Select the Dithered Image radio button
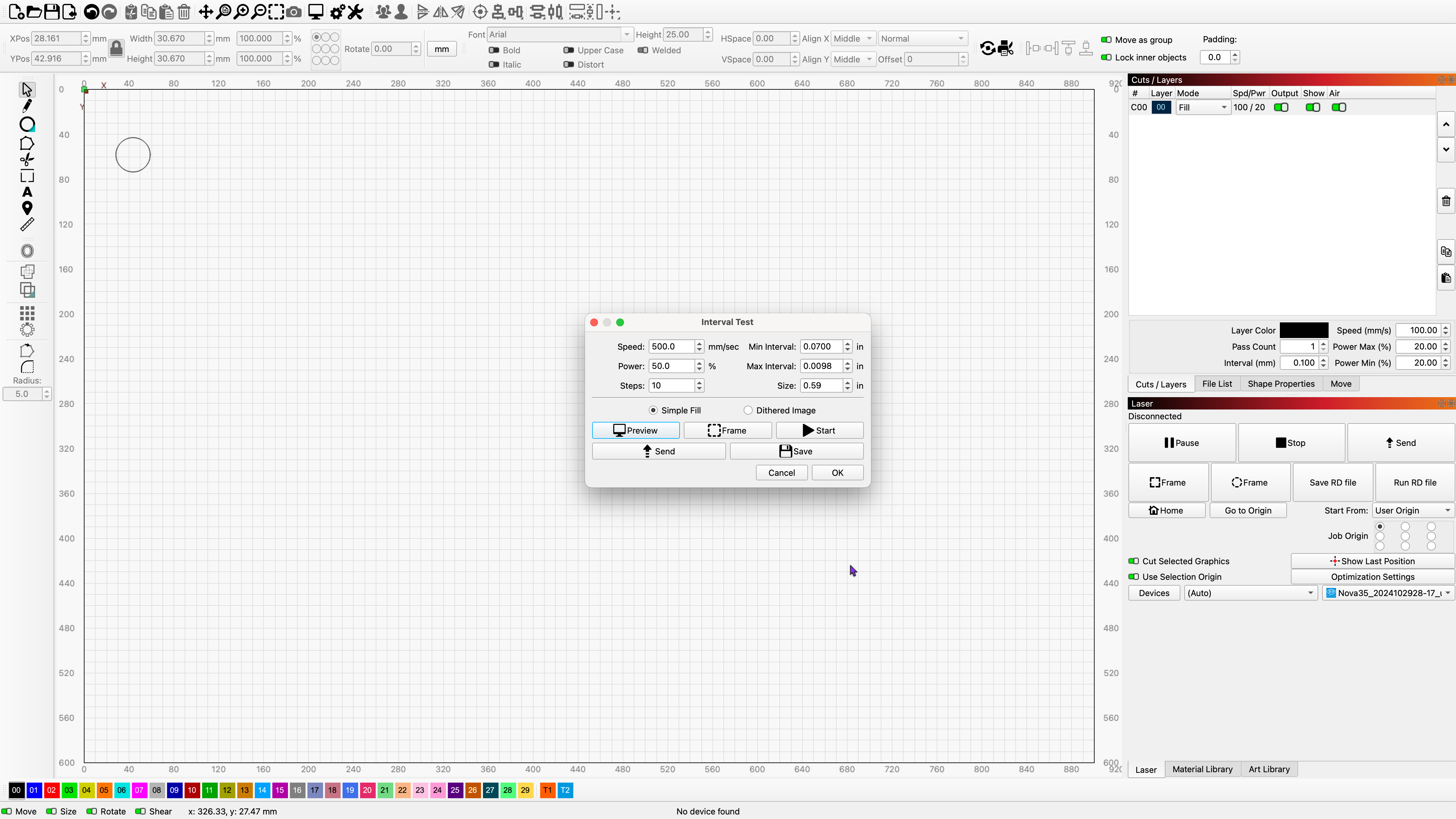This screenshot has height=819, width=1456. (748, 410)
